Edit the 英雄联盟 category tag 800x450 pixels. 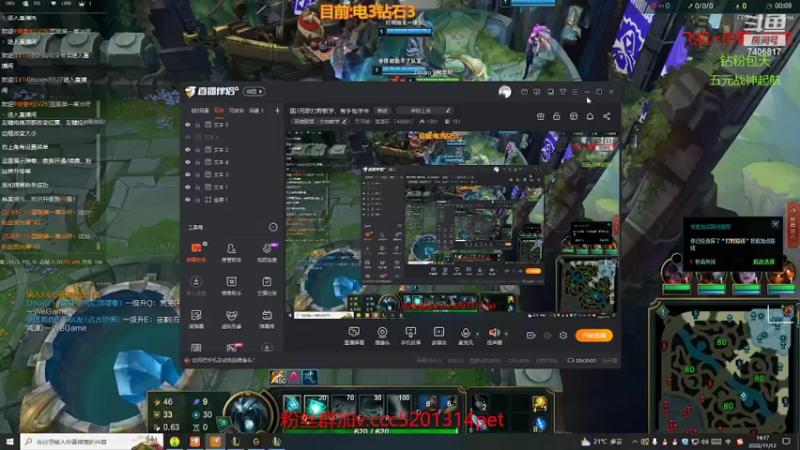320,121
